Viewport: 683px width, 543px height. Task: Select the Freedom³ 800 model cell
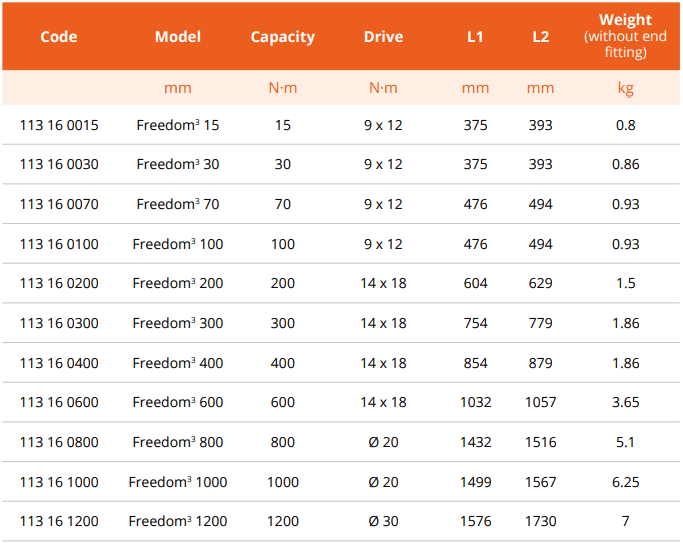pos(178,442)
